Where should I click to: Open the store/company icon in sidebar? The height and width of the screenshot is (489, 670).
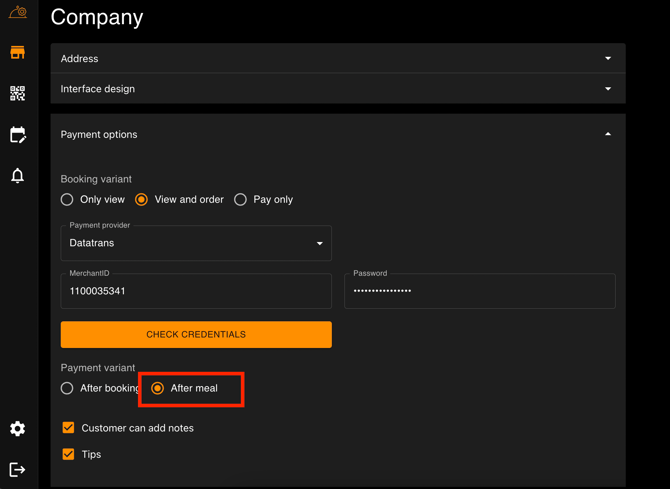(17, 52)
